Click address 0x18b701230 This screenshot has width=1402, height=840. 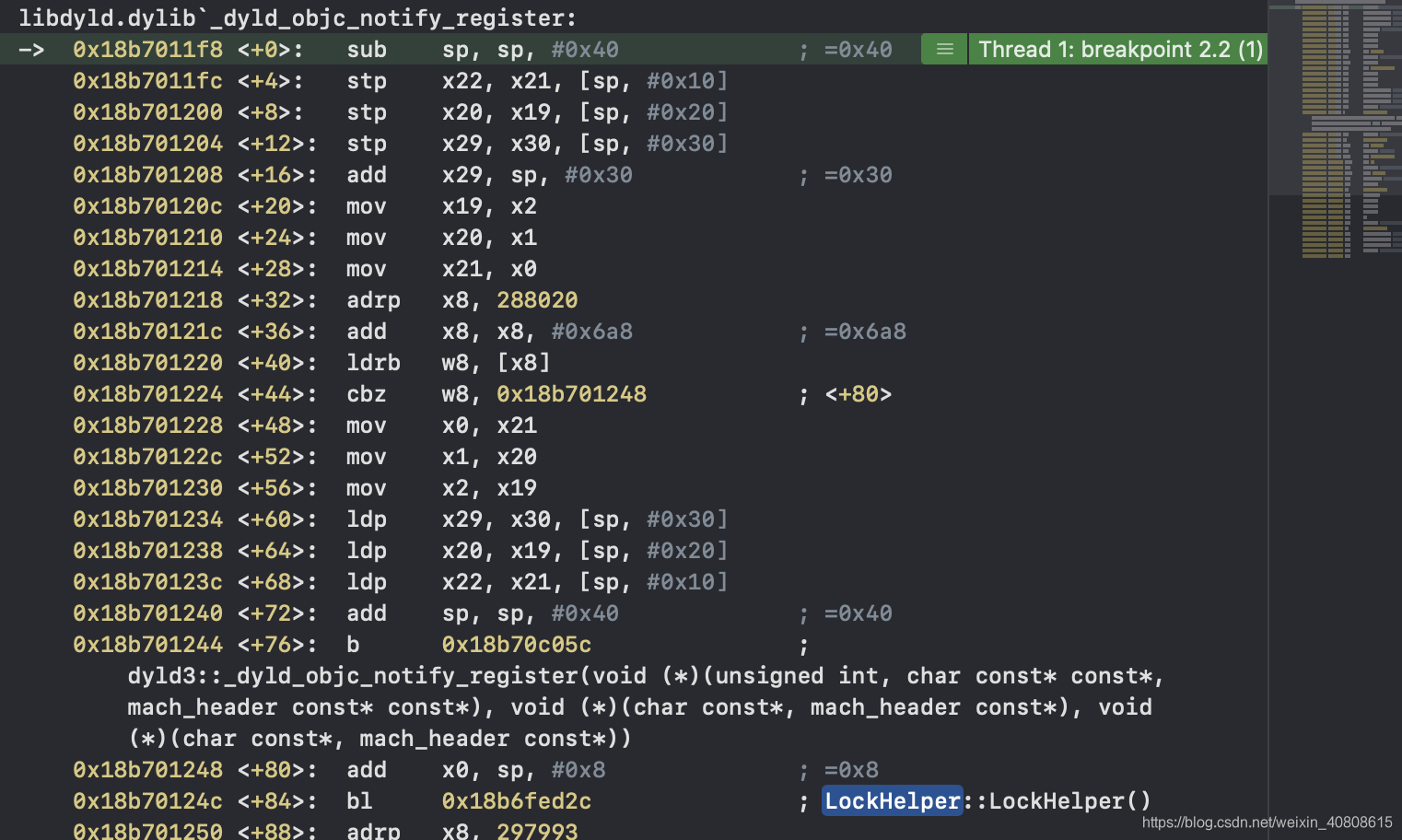click(x=147, y=488)
